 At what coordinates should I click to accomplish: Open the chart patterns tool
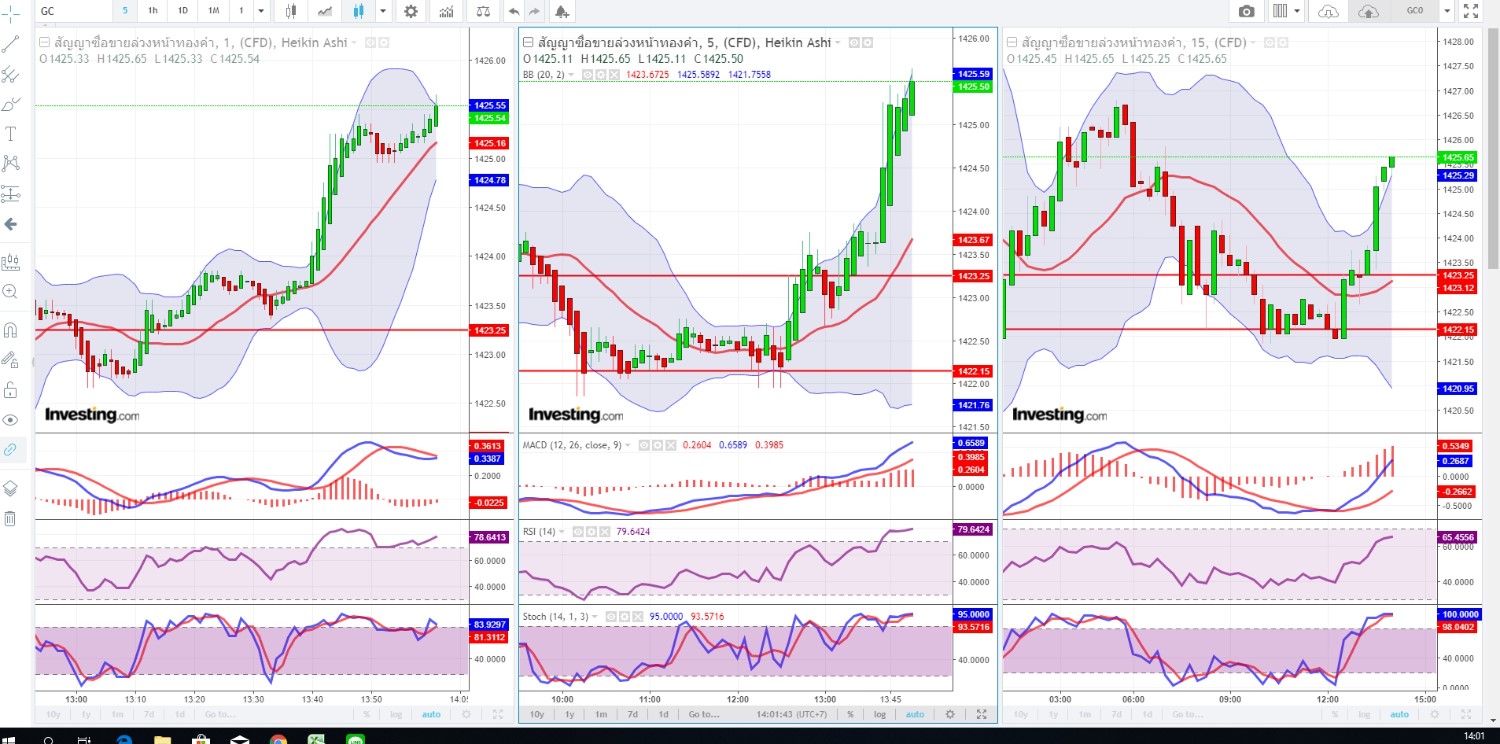[x=11, y=163]
